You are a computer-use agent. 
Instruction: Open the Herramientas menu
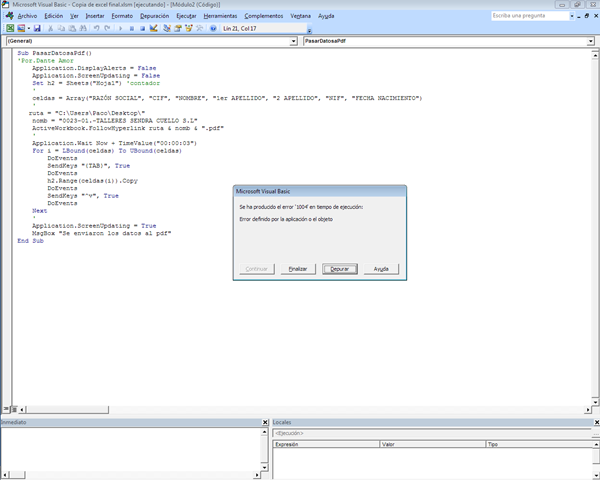click(x=220, y=16)
